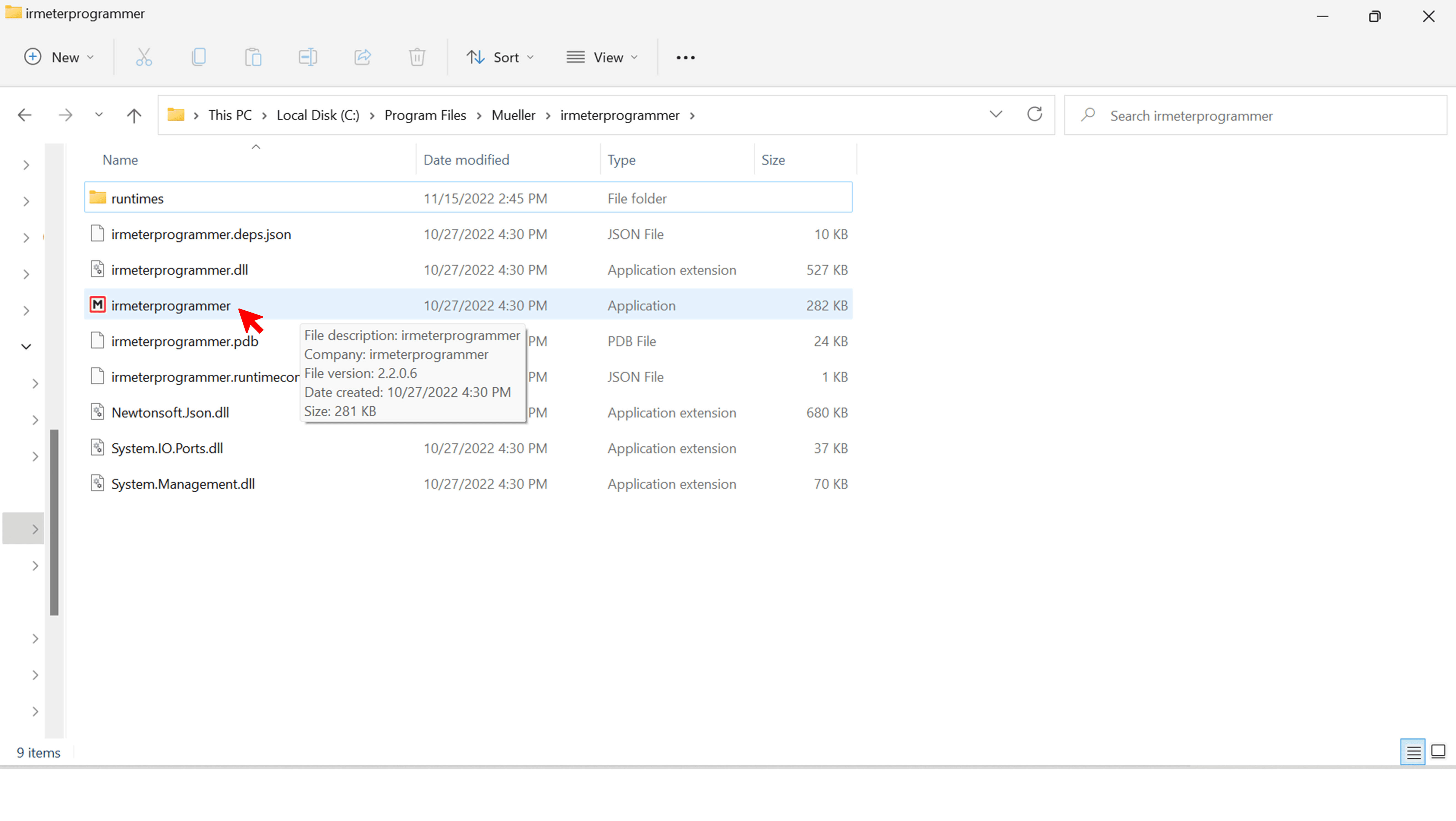Select the irmeterprogrammer application M icon
Screen dimensions: 1456x821
[x=98, y=305]
